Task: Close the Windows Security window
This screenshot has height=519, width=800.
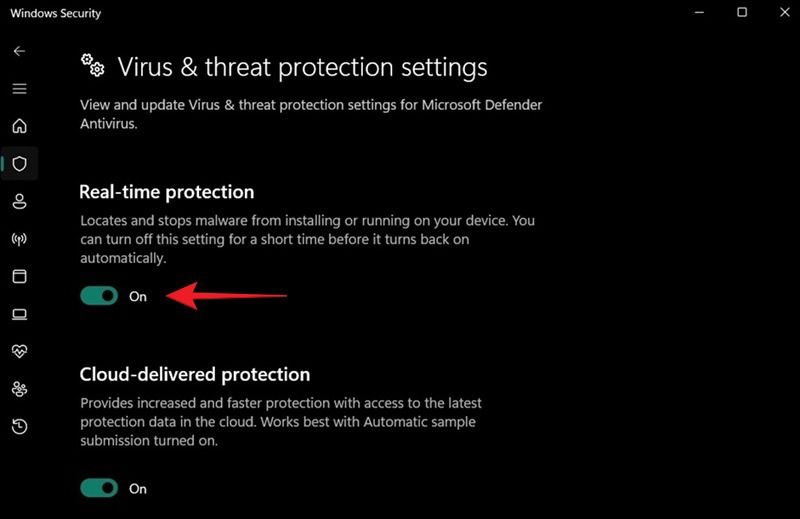Action: point(785,12)
